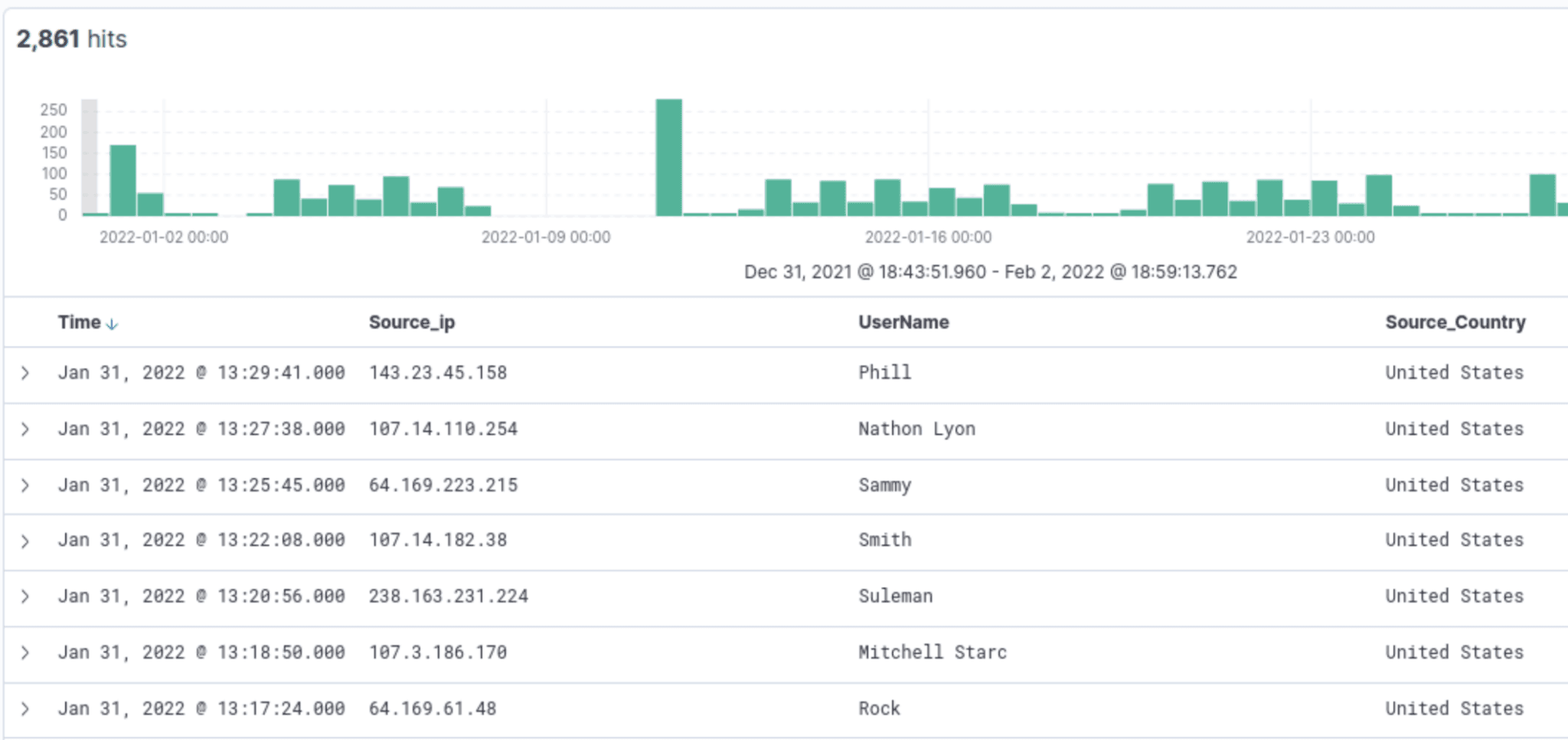Click IP 238.163.231.224 in Suleman's row
The width and height of the screenshot is (1568, 740).
[x=448, y=596]
